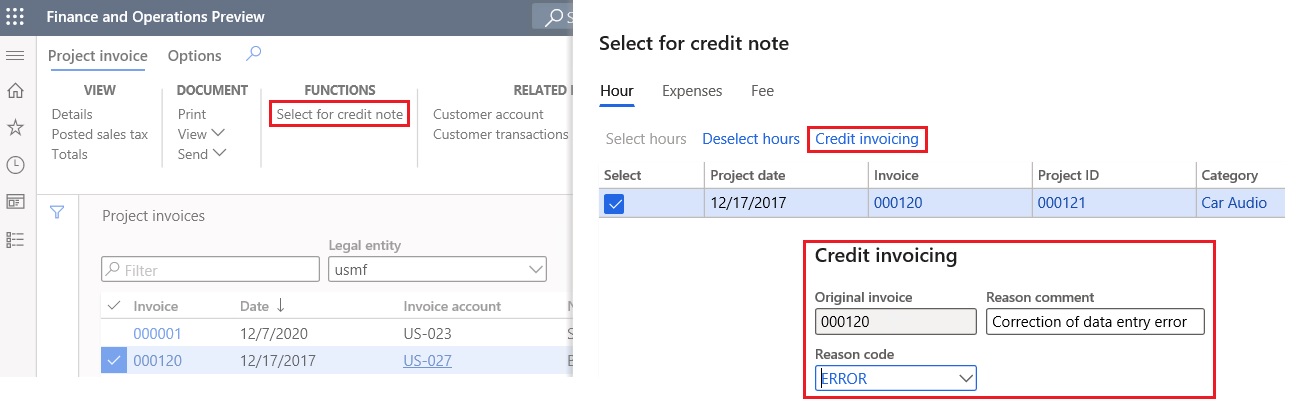
Task: Click the 12/17/2017 project date cell
Action: [748, 203]
